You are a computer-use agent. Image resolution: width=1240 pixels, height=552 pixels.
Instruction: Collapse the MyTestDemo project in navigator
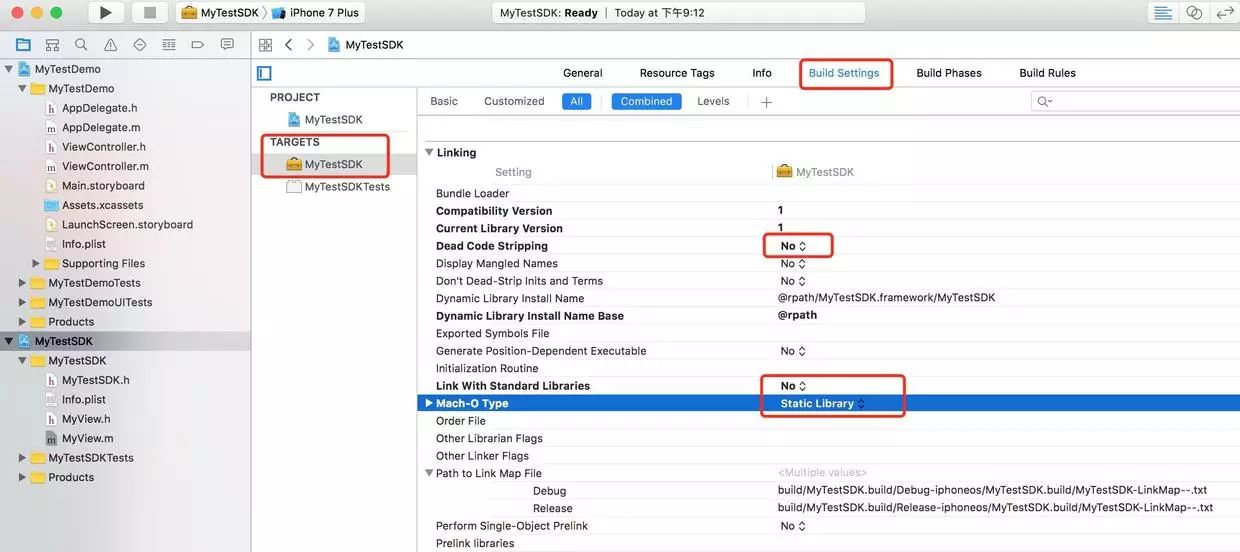(x=10, y=69)
